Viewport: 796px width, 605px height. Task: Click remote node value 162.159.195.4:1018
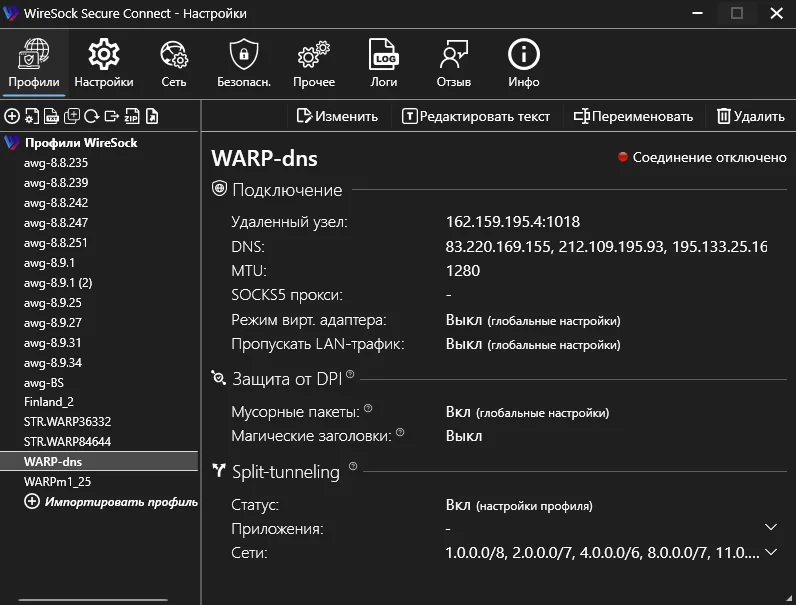[x=513, y=222]
